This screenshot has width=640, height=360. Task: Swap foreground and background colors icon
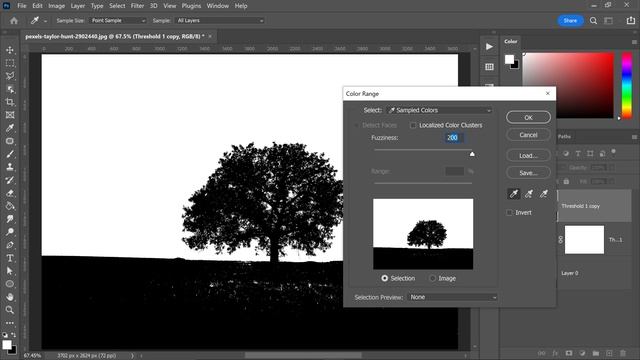point(13,335)
